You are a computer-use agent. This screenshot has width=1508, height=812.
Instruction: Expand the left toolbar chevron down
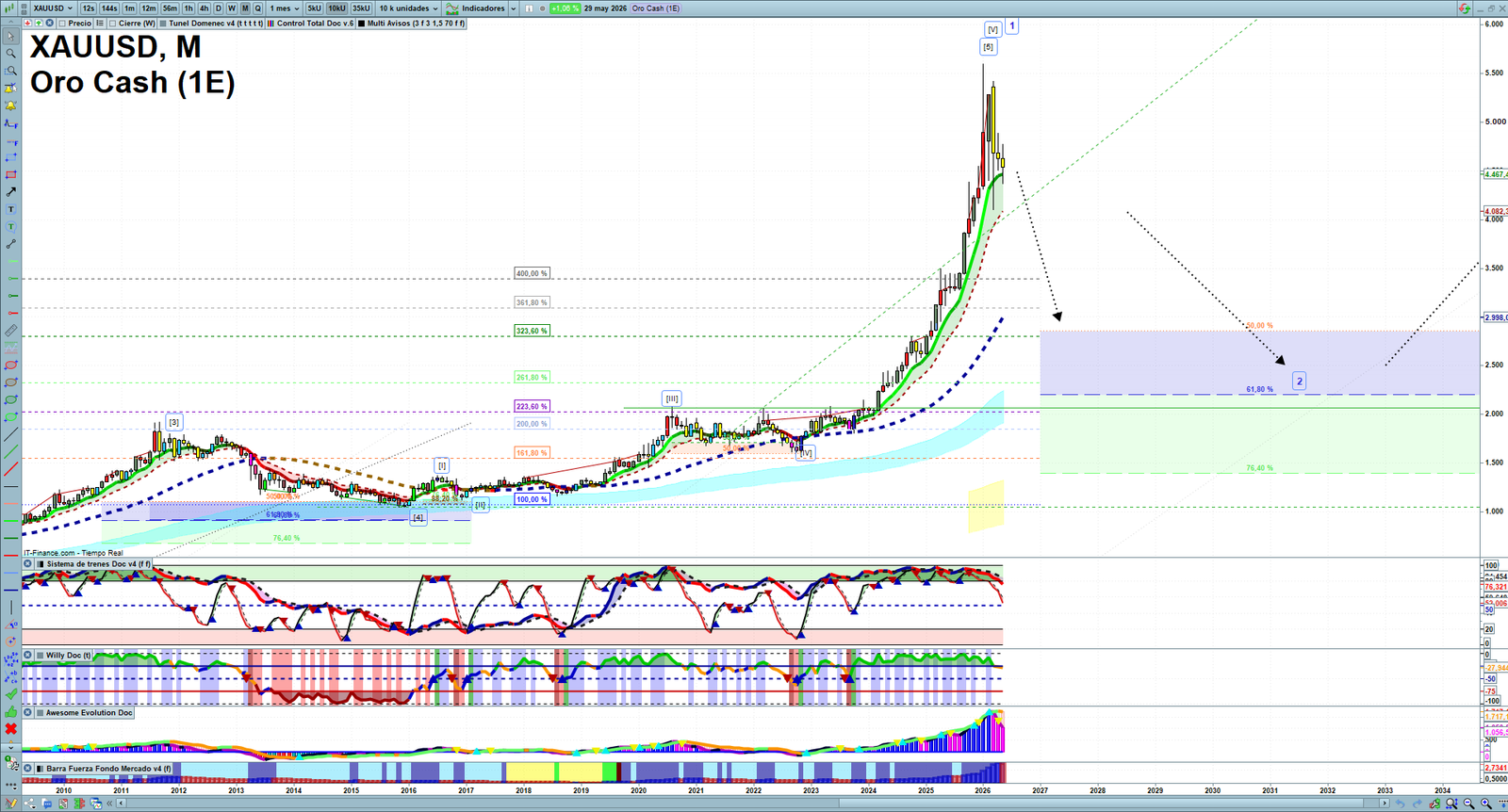11,747
